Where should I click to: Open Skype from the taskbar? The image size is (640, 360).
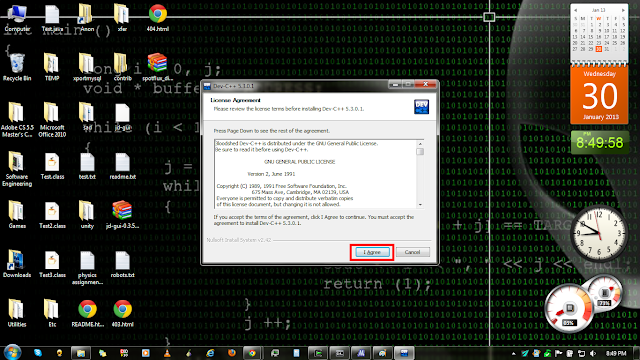point(38,353)
